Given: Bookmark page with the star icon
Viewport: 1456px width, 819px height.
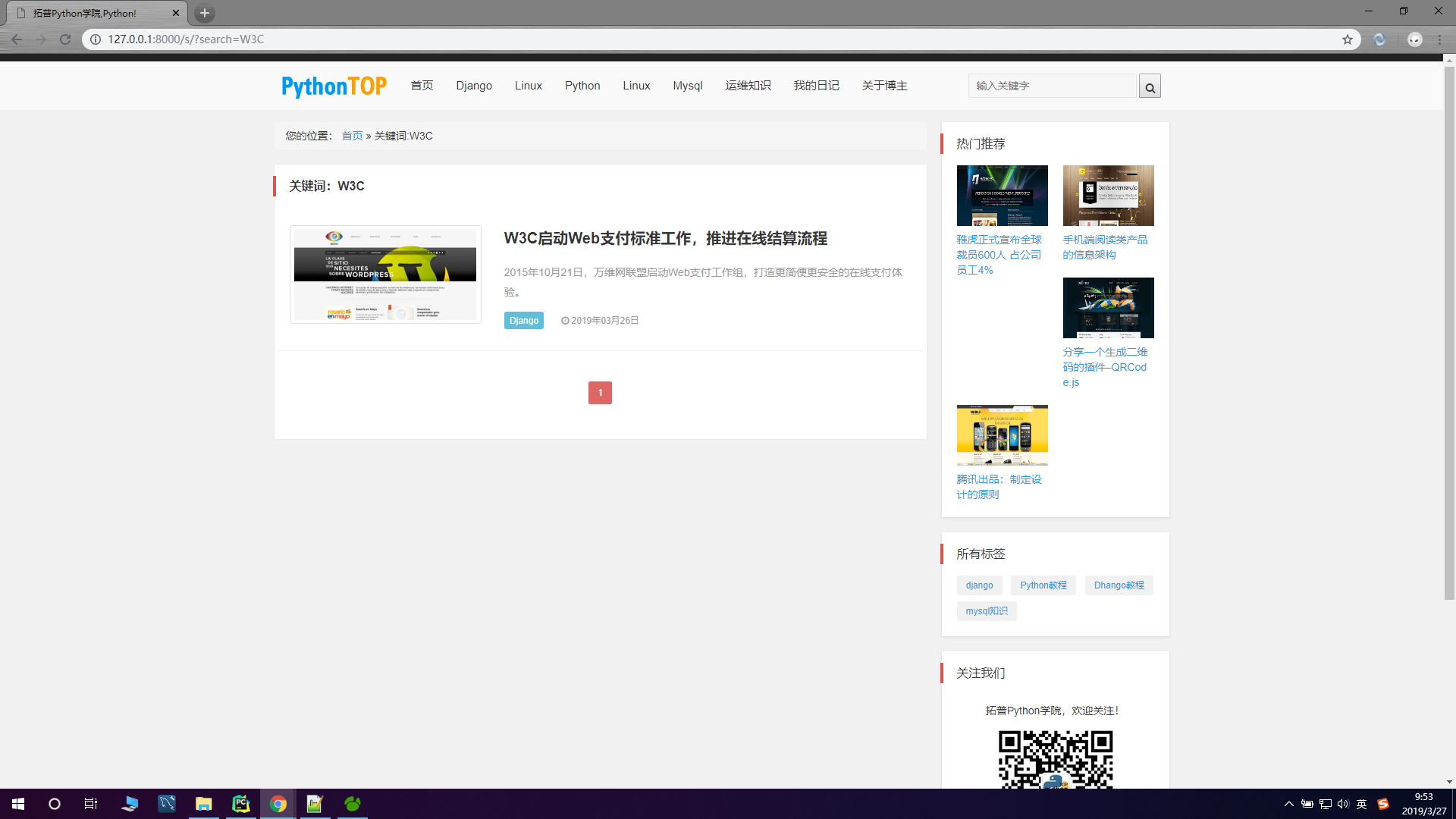Looking at the screenshot, I should coord(1348,39).
